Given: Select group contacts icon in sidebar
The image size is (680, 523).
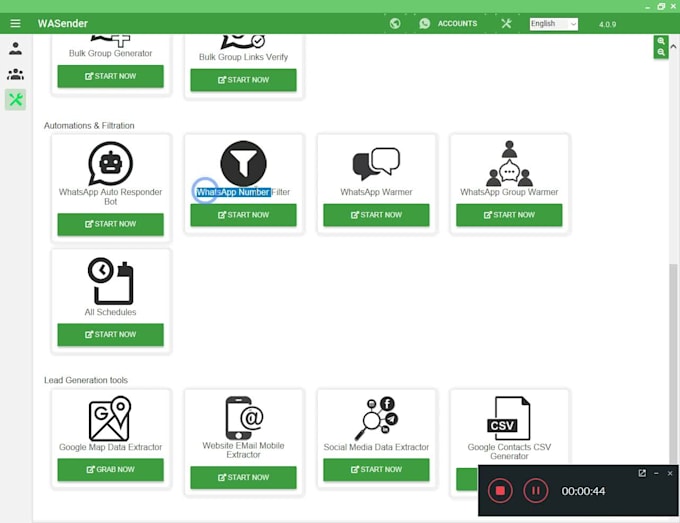Looking at the screenshot, I should pyautogui.click(x=16, y=74).
